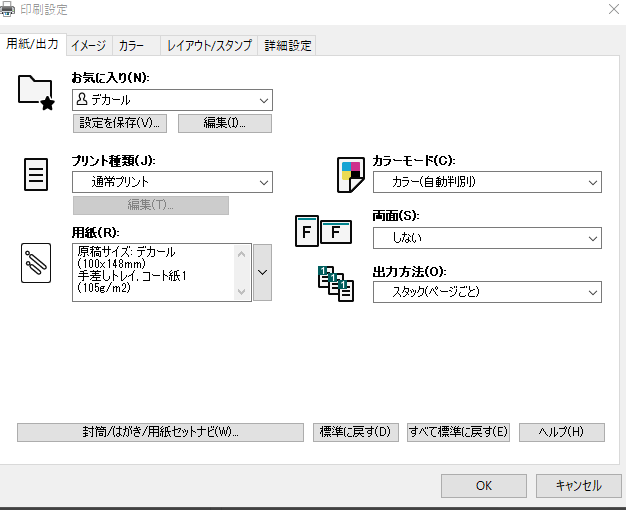This screenshot has width=626, height=510.
Task: Switch to the 詳細設定 tab
Action: point(287,46)
